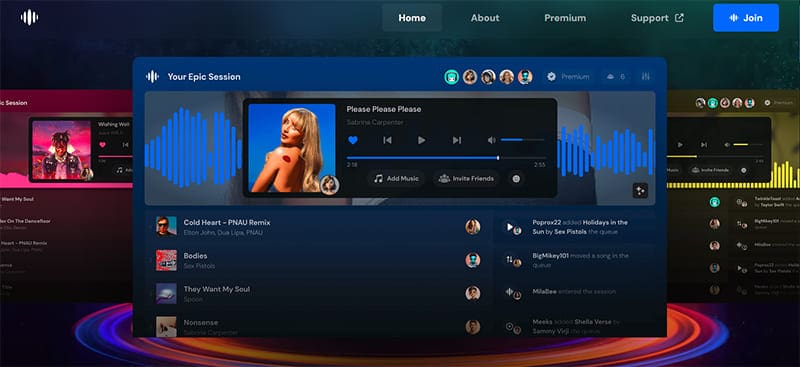The height and width of the screenshot is (367, 800).
Task: Click the blue Join button
Action: click(x=746, y=18)
